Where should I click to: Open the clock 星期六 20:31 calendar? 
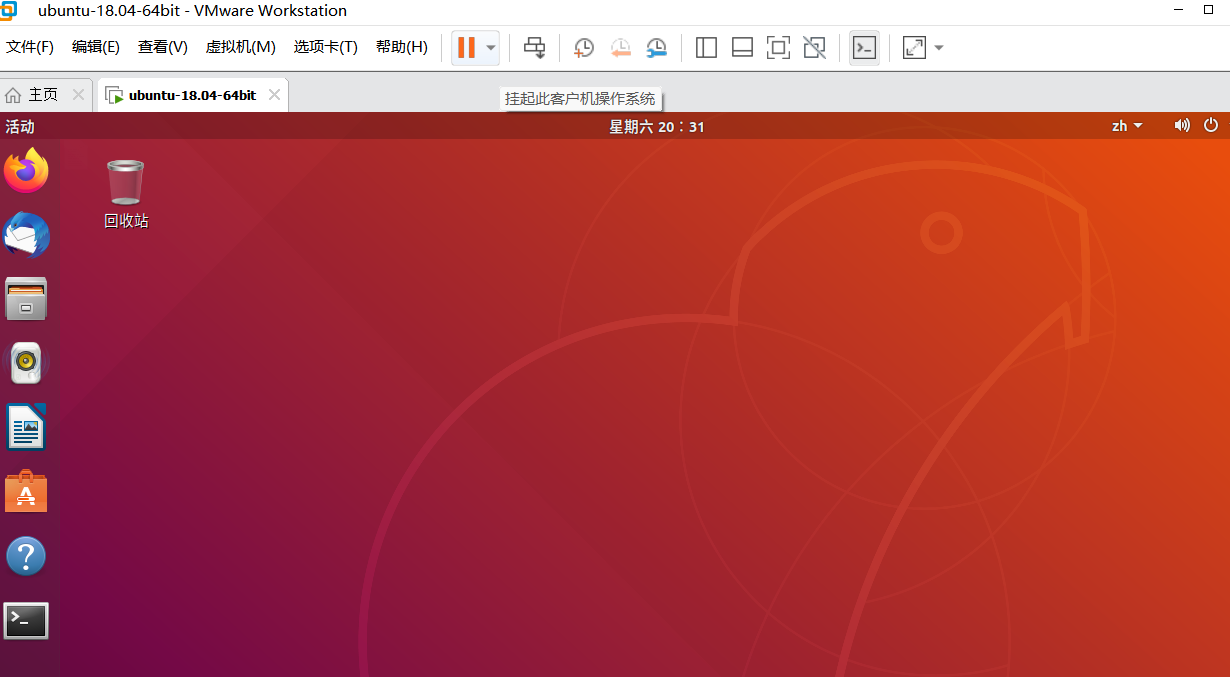(657, 126)
